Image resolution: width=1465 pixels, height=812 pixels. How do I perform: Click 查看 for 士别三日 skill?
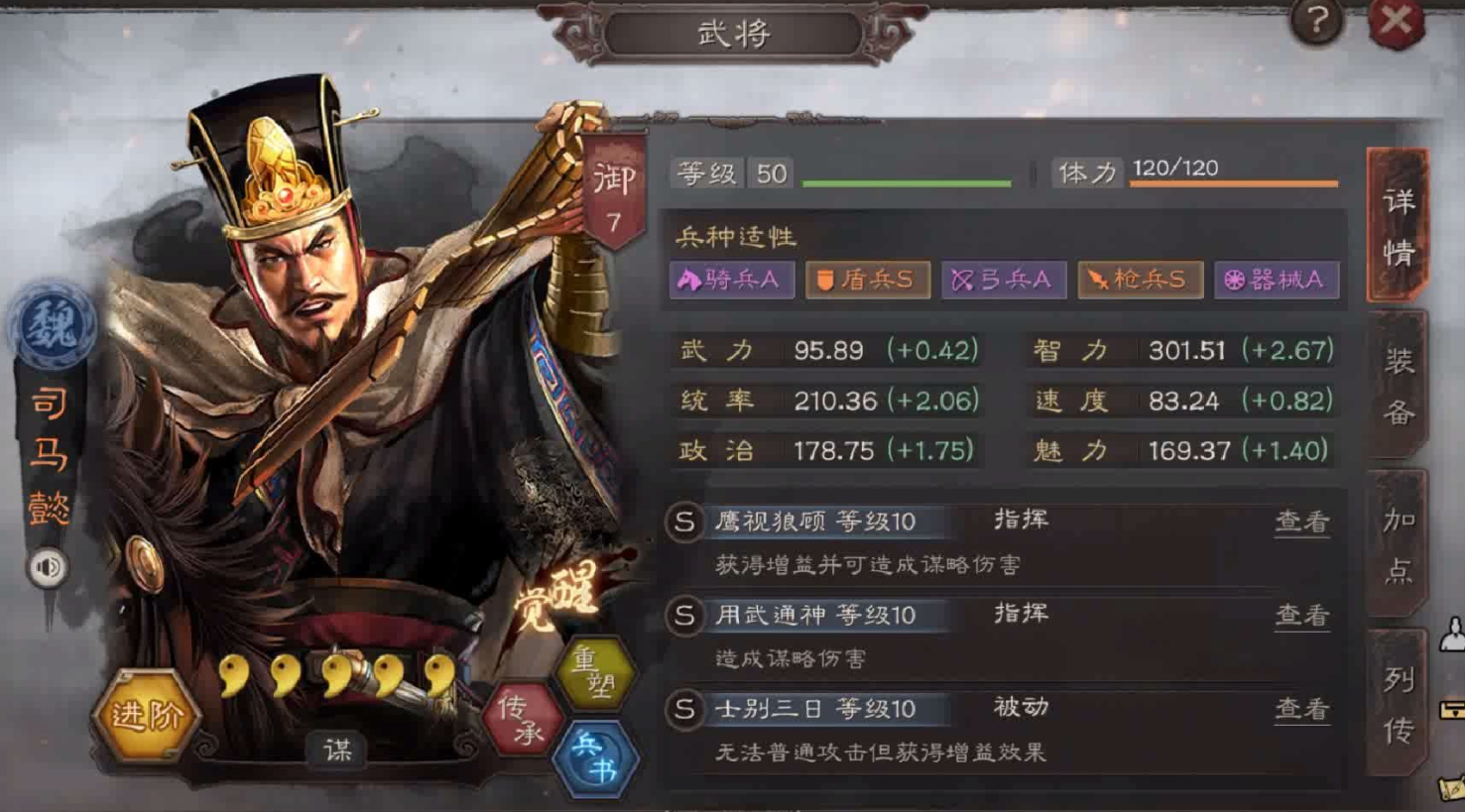(x=1302, y=709)
